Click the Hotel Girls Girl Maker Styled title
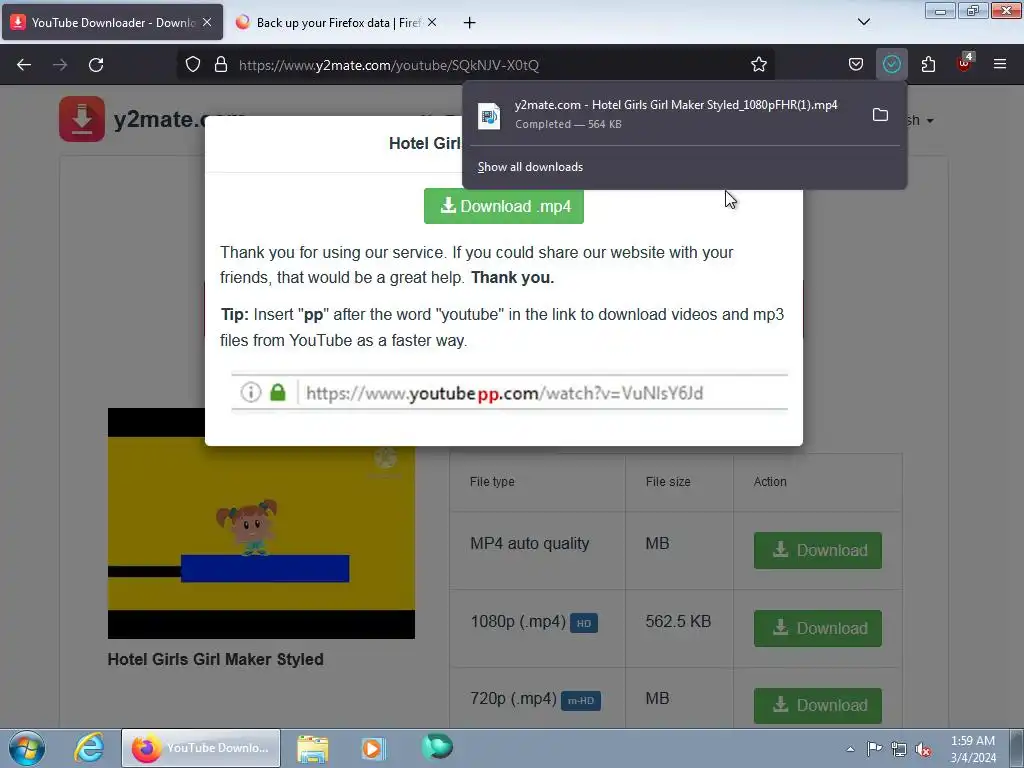Screen dimensions: 1024x768 pos(216,660)
